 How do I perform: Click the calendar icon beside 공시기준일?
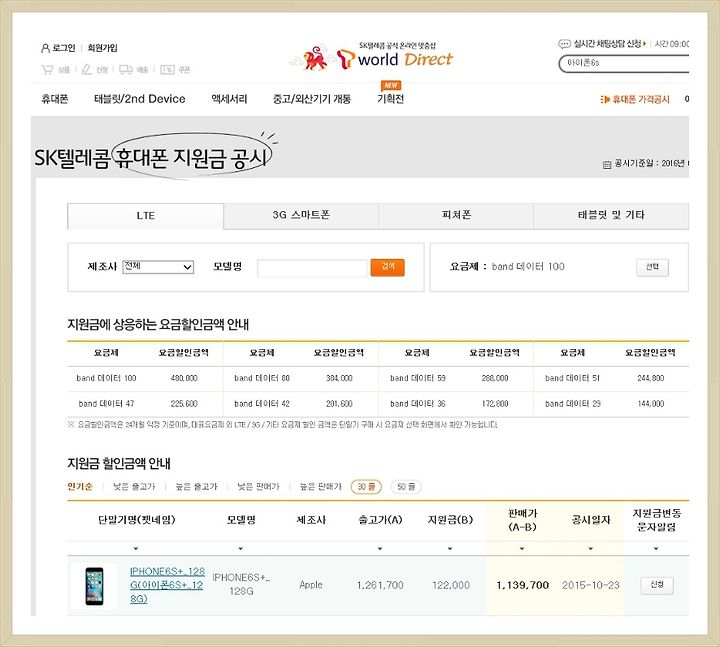[x=607, y=164]
